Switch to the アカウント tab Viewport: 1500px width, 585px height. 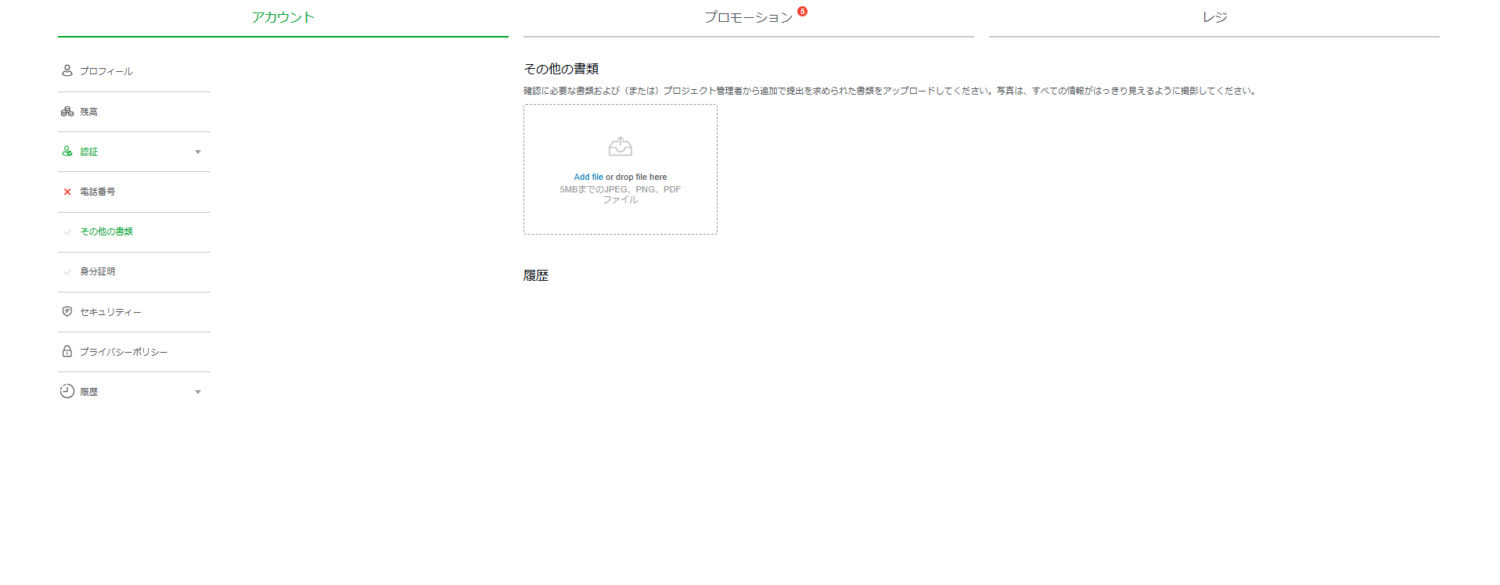[283, 17]
